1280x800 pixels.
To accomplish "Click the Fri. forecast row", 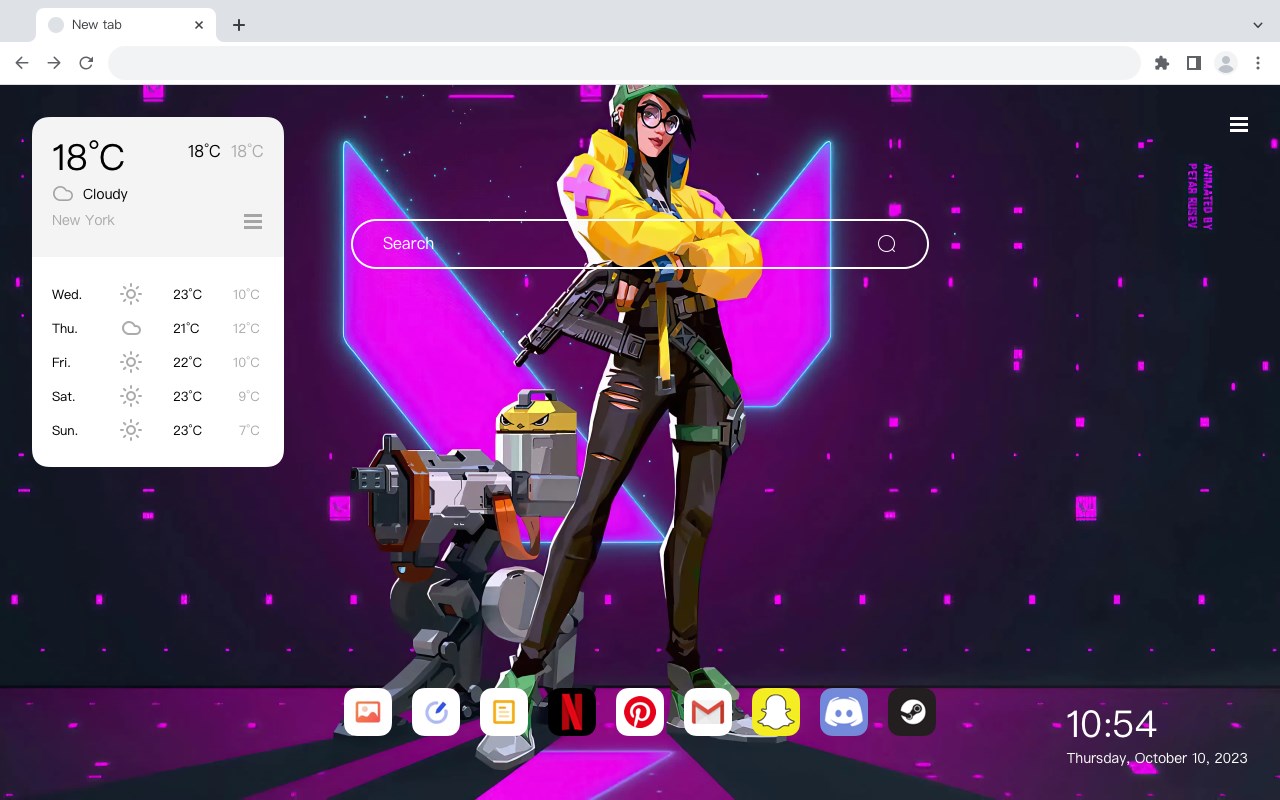I will 157,362.
